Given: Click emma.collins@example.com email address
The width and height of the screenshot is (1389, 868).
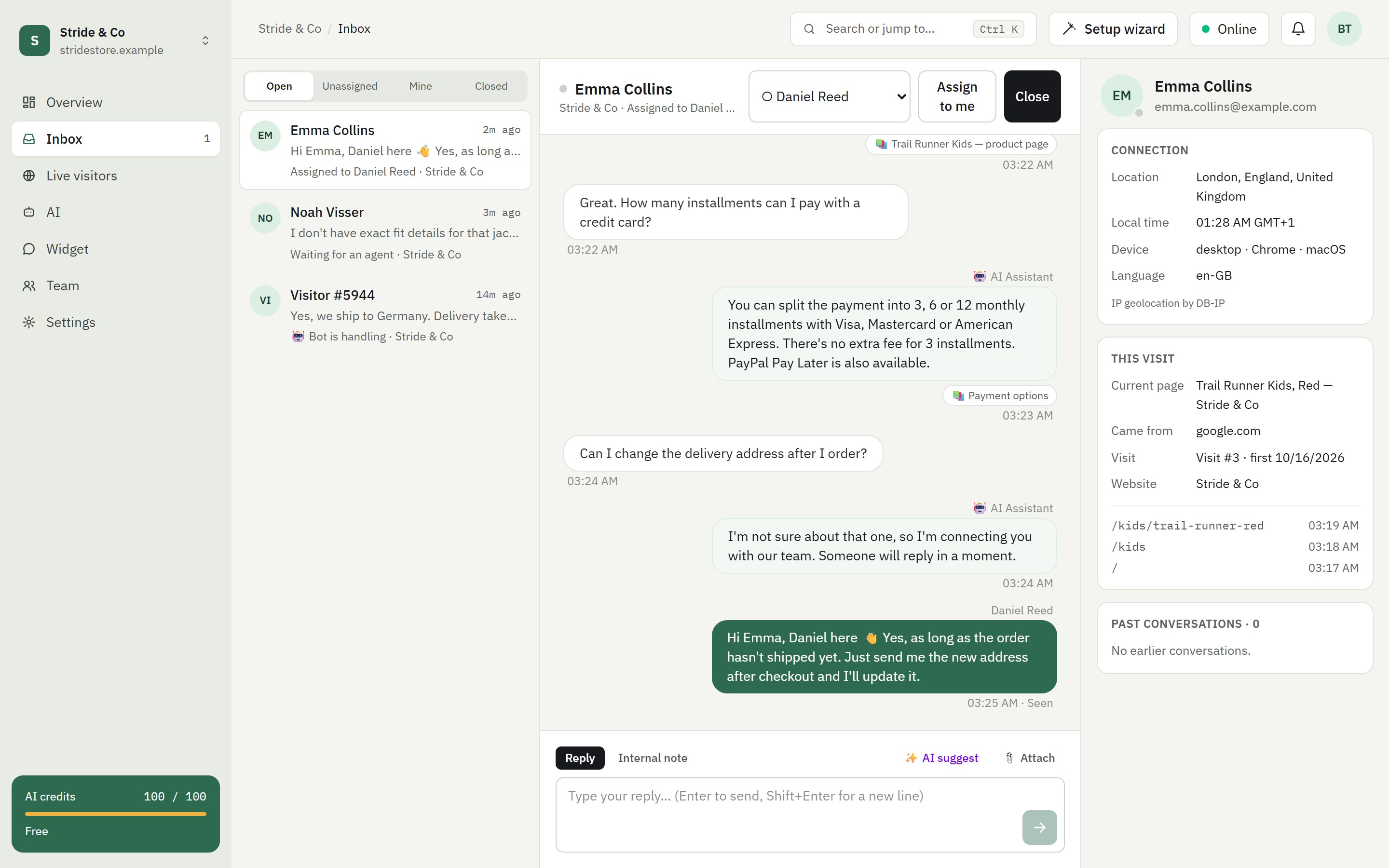Looking at the screenshot, I should (x=1235, y=107).
